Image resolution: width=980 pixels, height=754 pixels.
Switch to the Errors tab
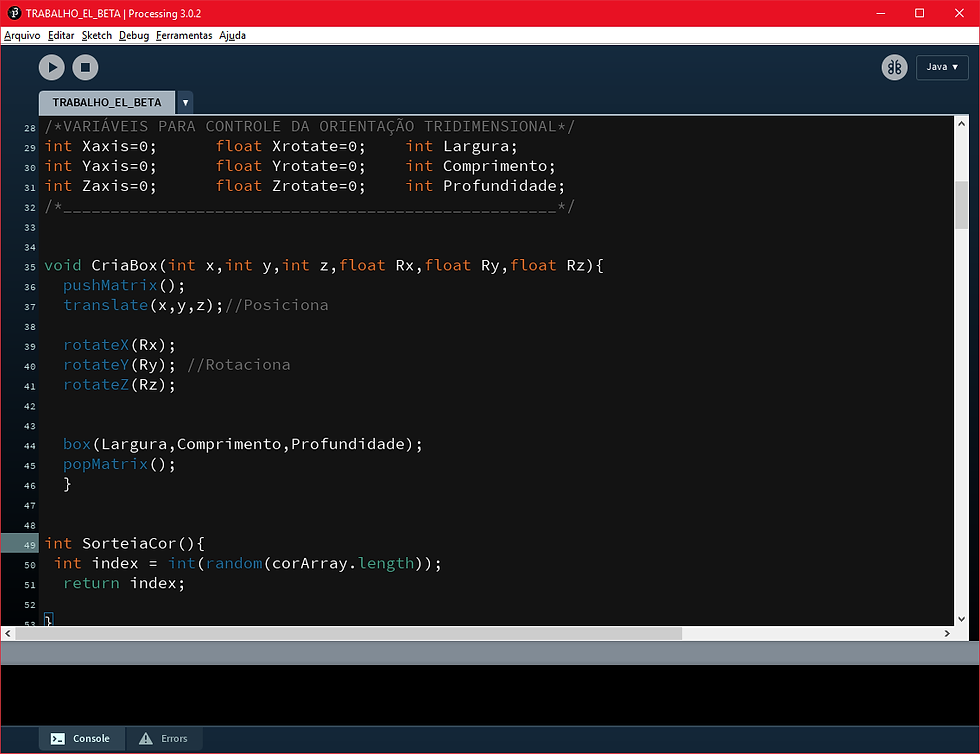[x=164, y=738]
